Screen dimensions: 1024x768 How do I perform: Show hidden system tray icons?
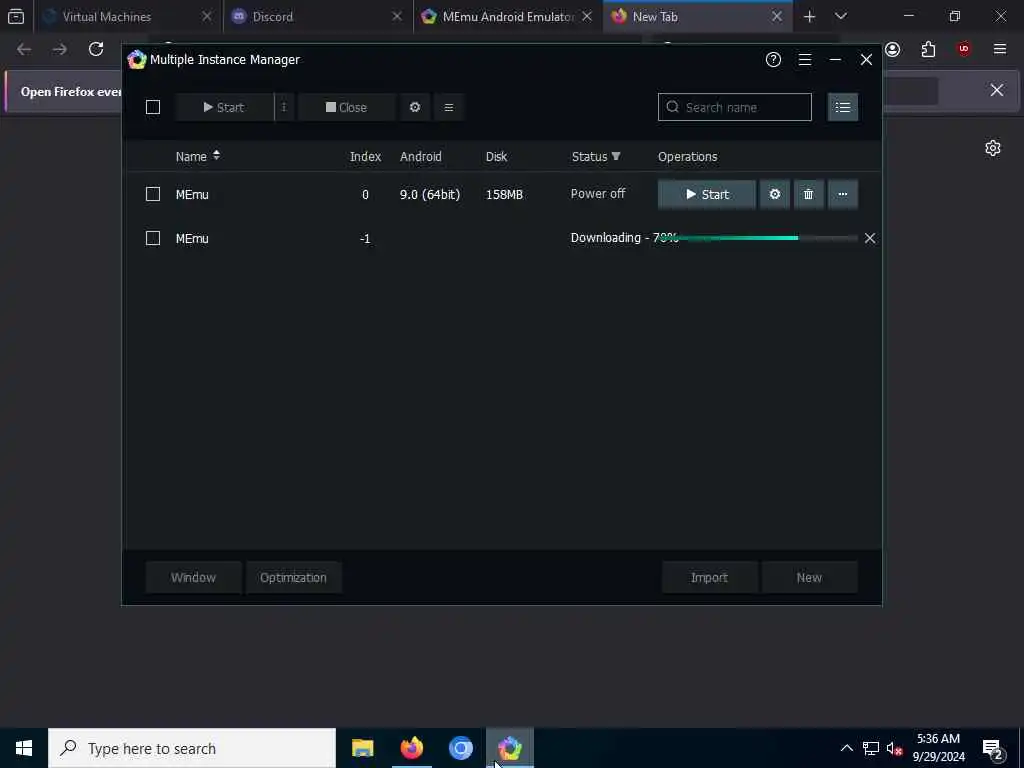(x=846, y=748)
